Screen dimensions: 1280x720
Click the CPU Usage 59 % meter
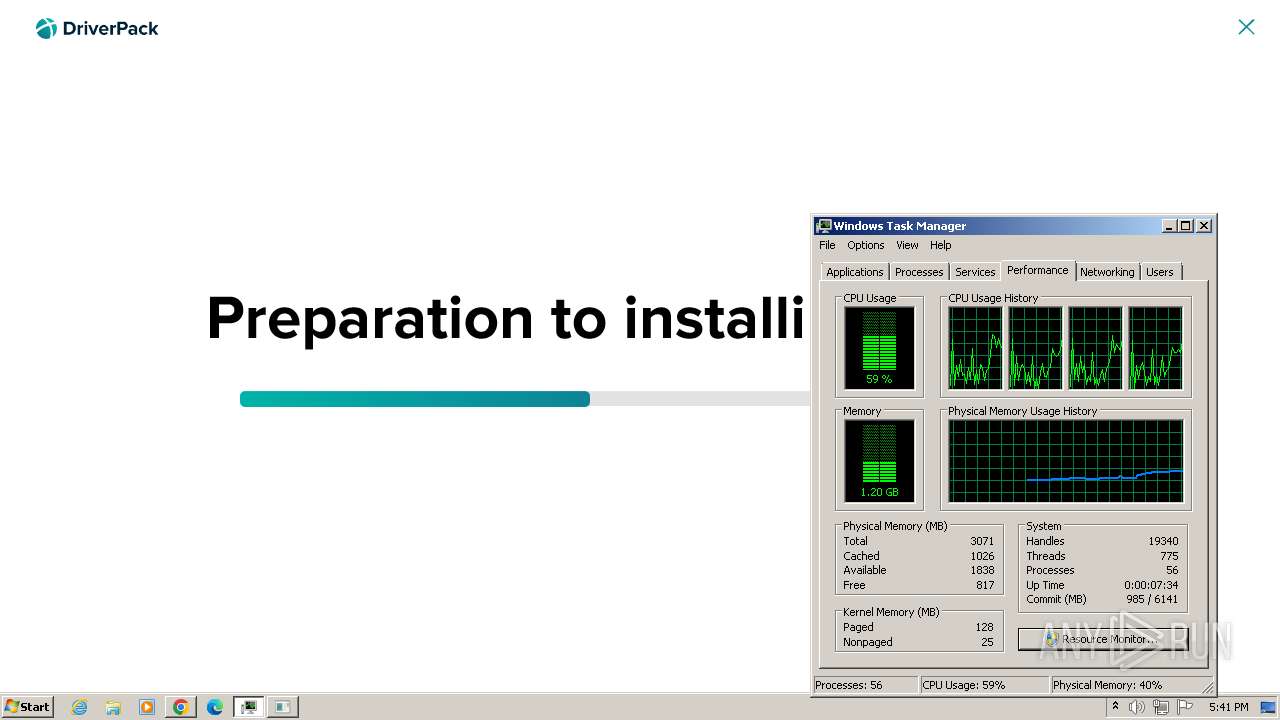coord(879,347)
